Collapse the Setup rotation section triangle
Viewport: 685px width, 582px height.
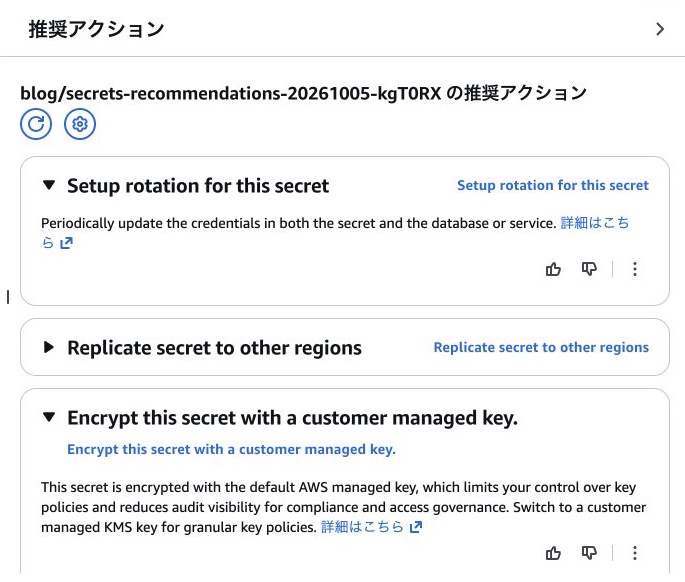[49, 185]
